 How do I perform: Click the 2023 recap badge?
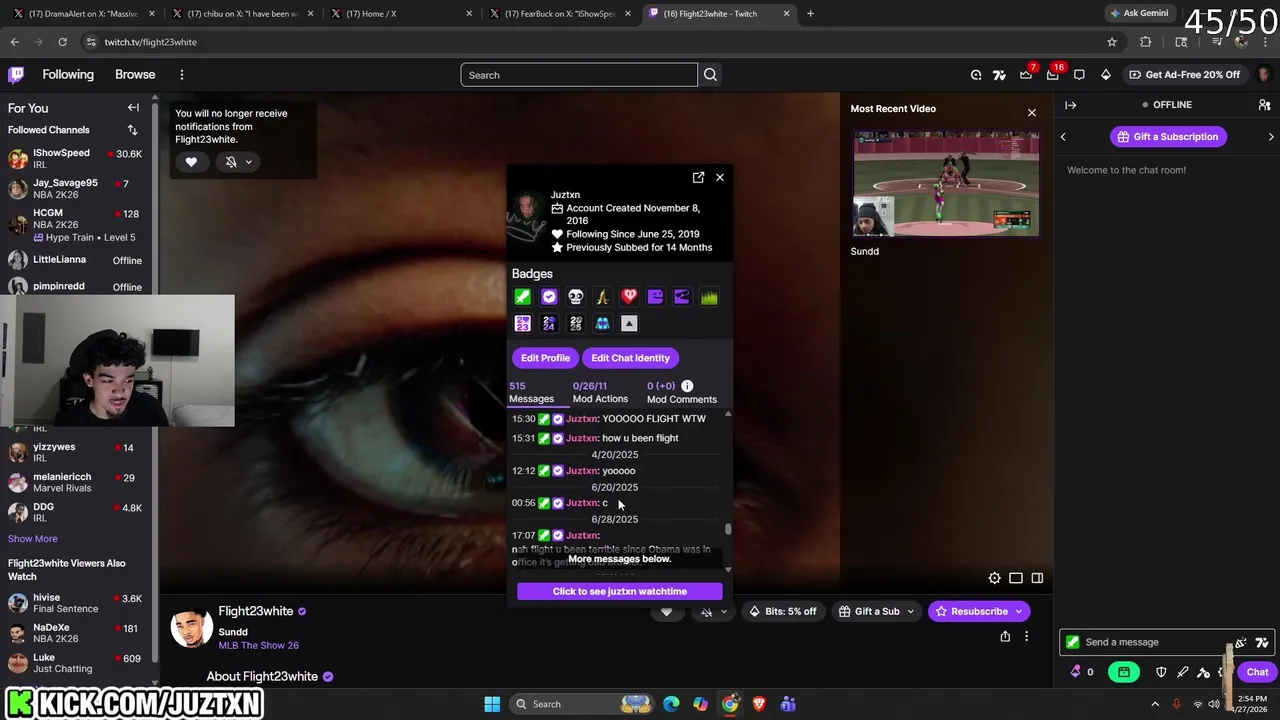click(x=522, y=323)
